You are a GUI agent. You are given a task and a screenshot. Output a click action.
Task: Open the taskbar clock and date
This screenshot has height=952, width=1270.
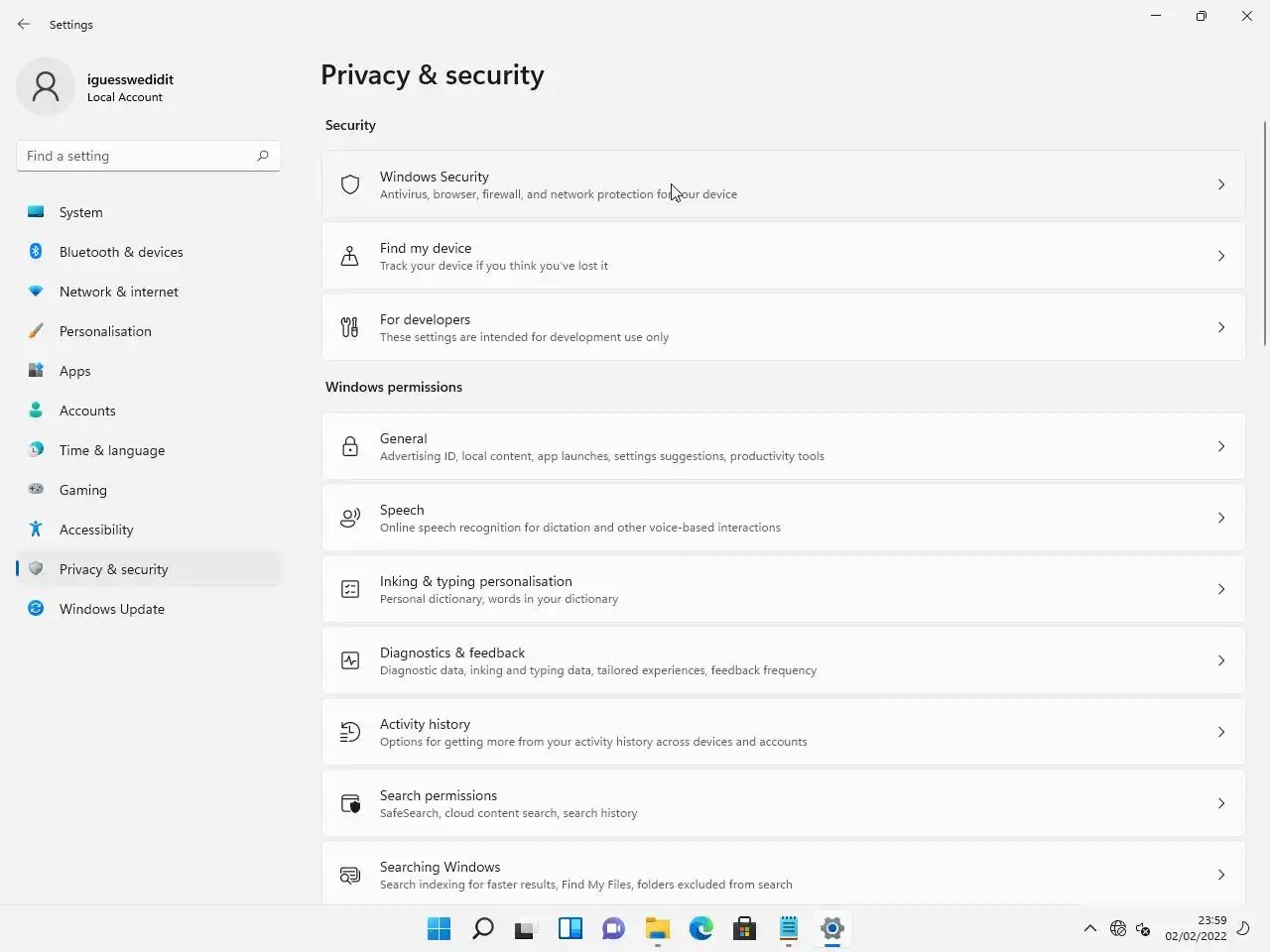tap(1196, 928)
